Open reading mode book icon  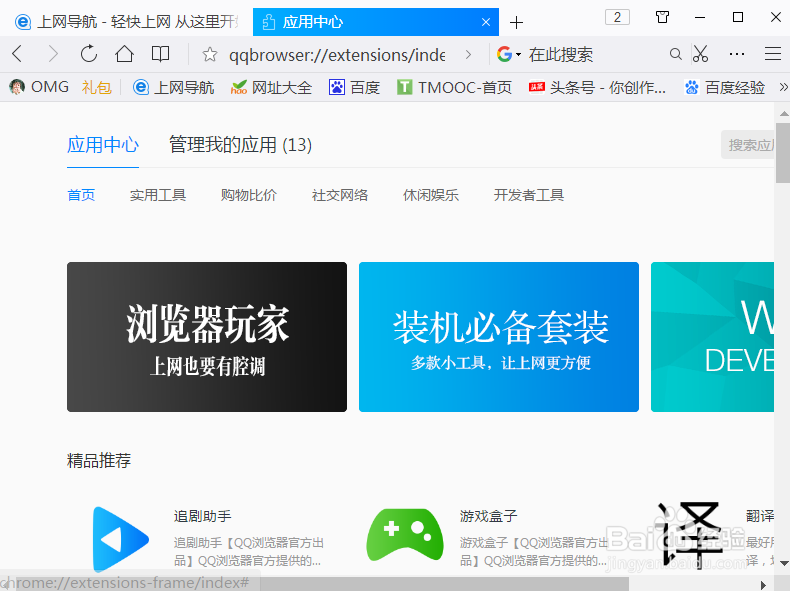point(160,53)
